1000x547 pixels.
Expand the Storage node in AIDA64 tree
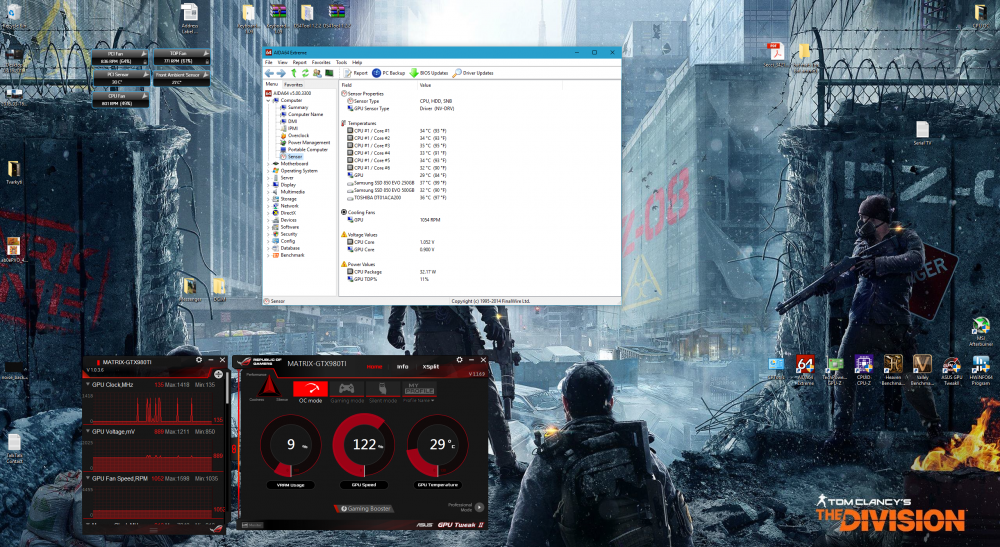pos(268,199)
